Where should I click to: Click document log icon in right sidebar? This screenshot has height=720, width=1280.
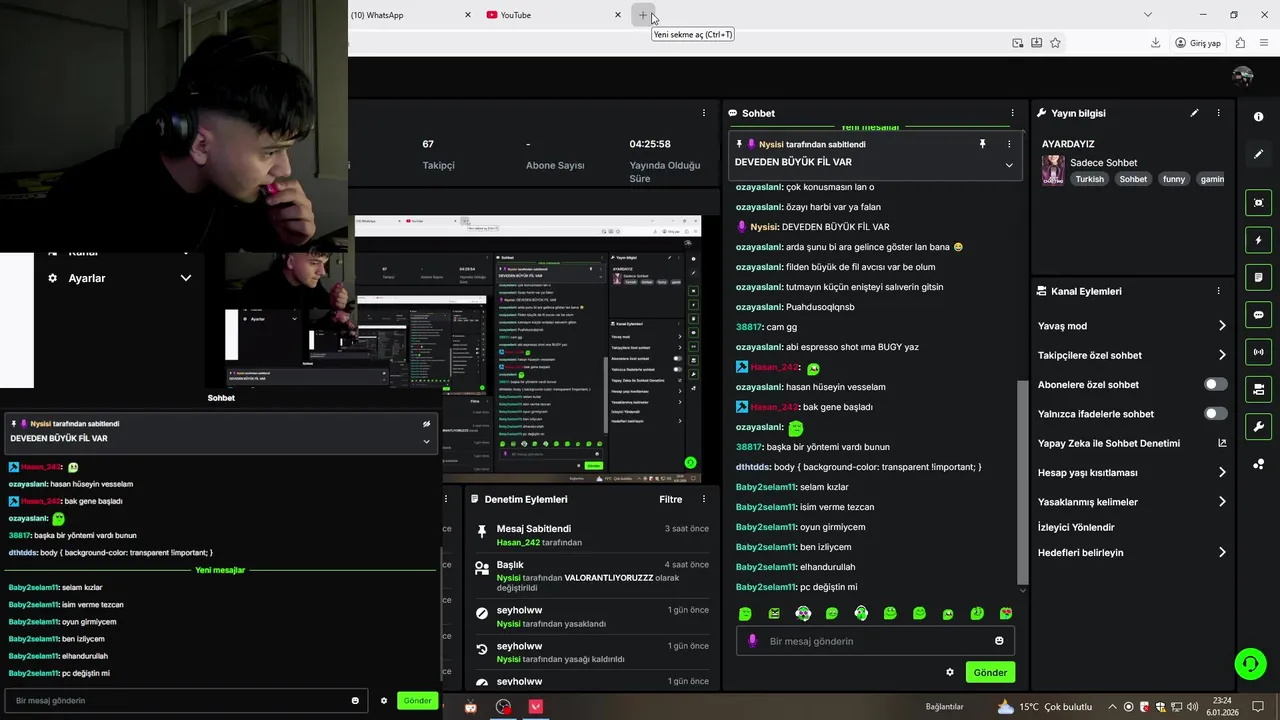pos(1258,277)
